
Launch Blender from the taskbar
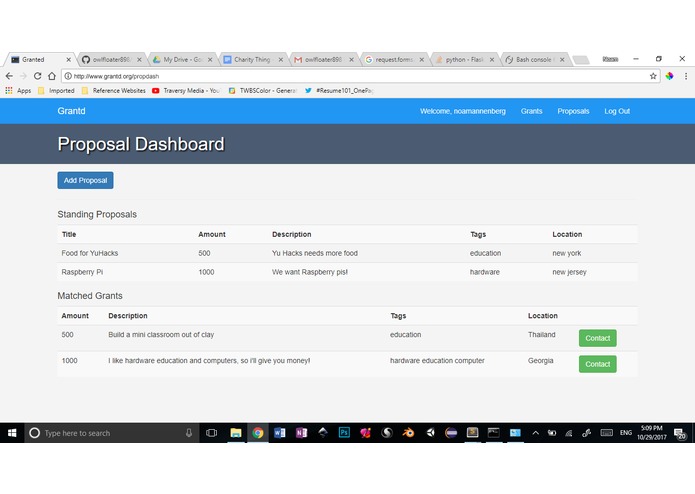pyautogui.click(x=408, y=432)
